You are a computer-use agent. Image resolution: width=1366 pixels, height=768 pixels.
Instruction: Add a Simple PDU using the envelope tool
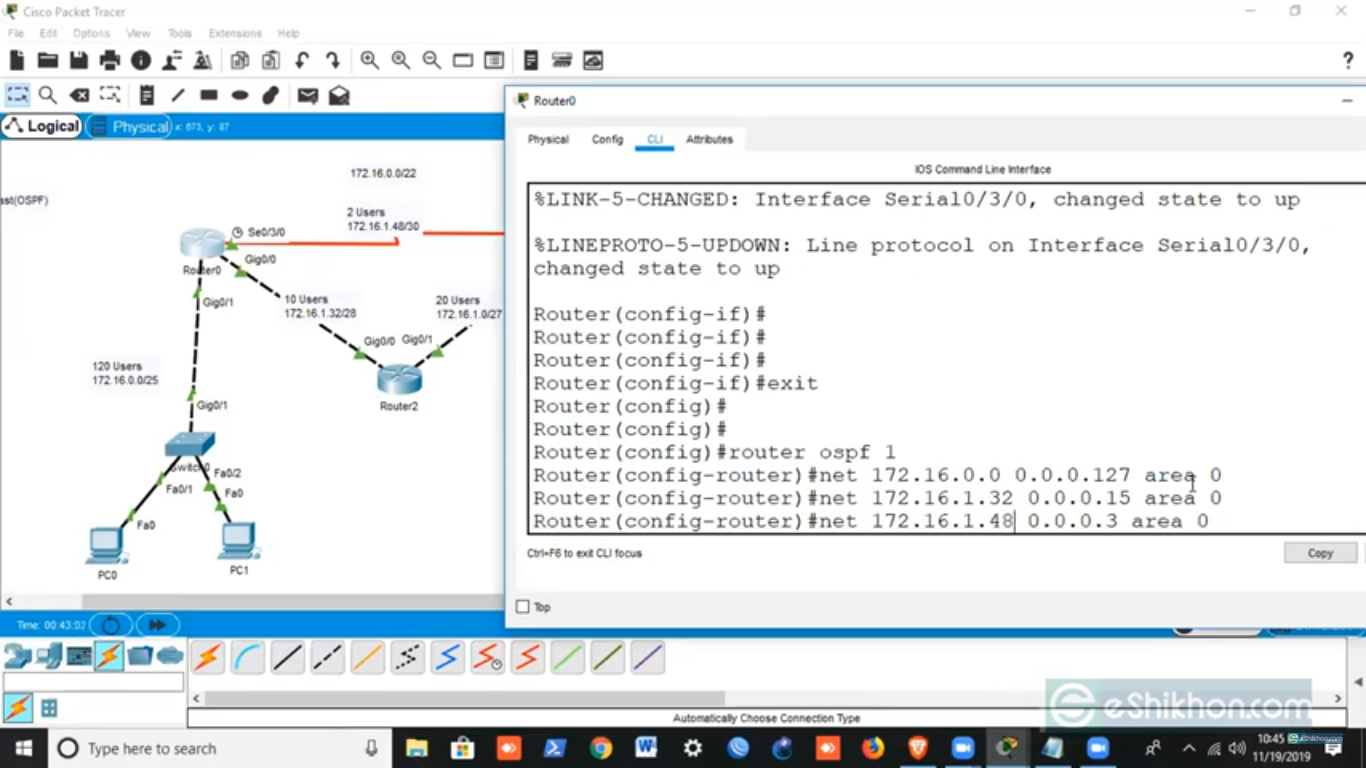(307, 95)
